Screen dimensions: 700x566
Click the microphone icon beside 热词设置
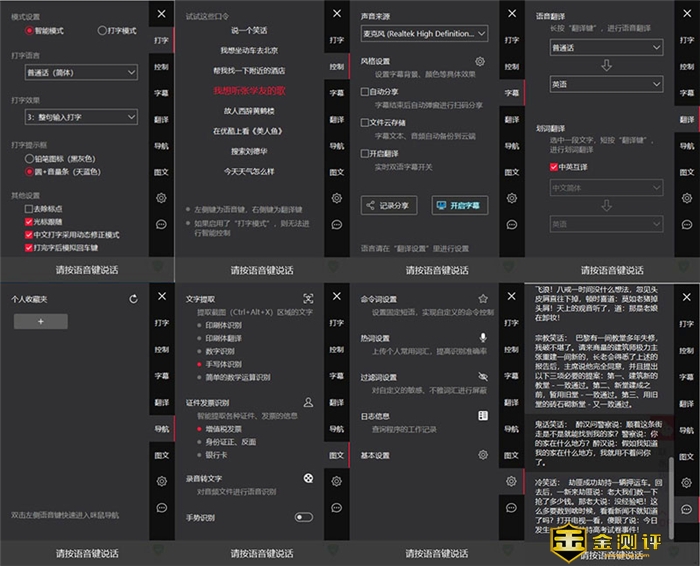(483, 338)
